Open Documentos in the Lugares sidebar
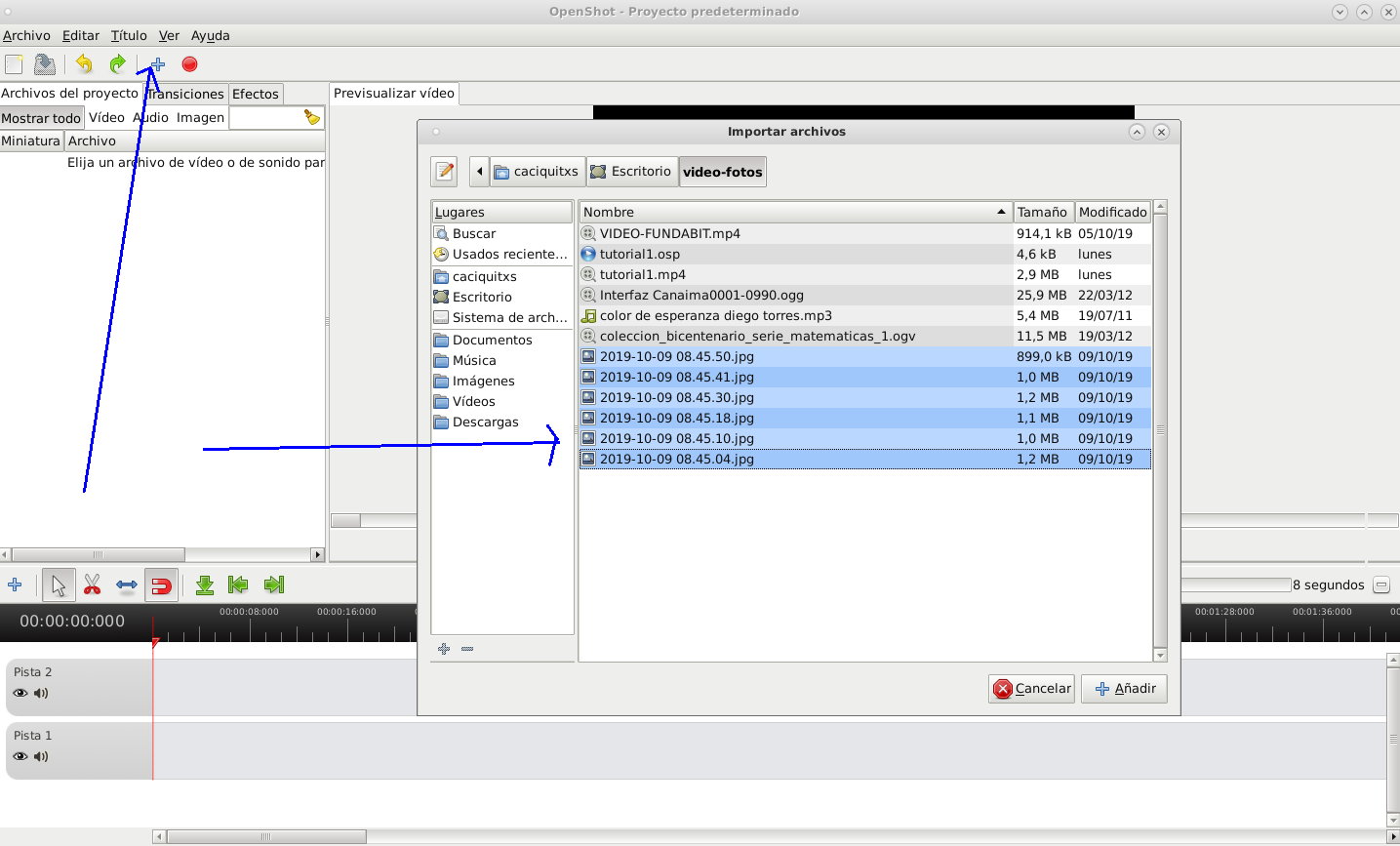Screen dimensions: 1400x846 [x=502, y=341]
